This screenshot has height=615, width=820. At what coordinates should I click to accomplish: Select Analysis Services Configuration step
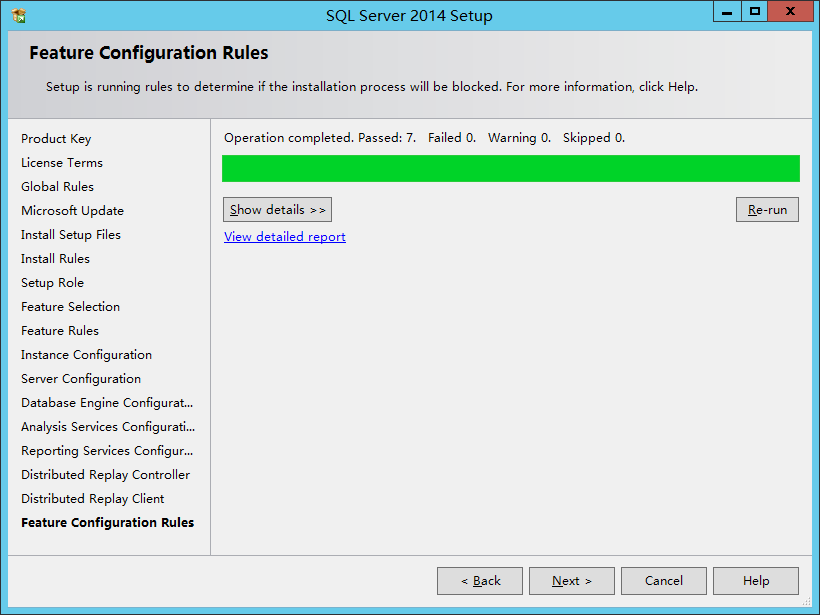(x=108, y=427)
